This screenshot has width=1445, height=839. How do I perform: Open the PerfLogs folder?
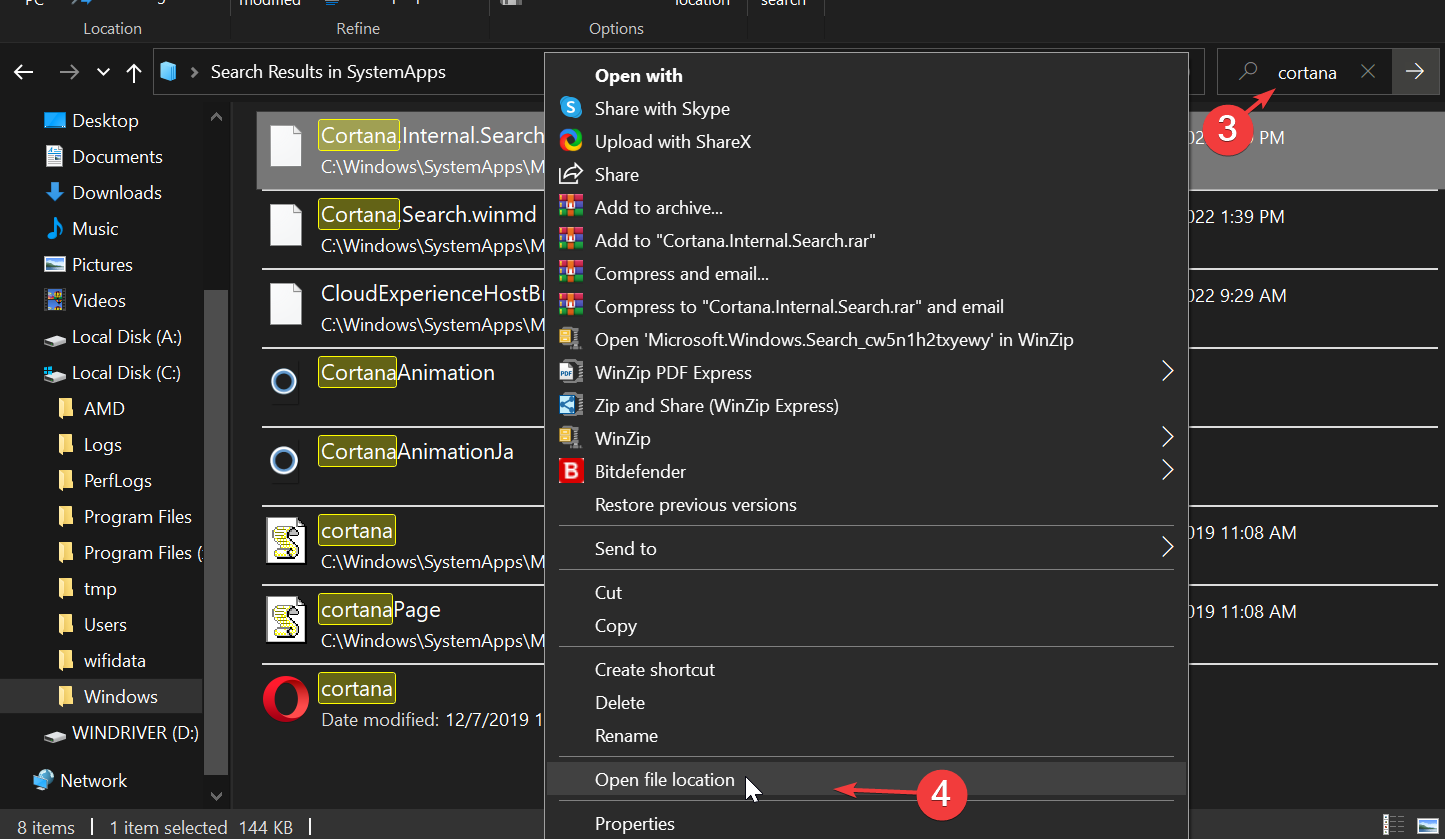[x=118, y=480]
